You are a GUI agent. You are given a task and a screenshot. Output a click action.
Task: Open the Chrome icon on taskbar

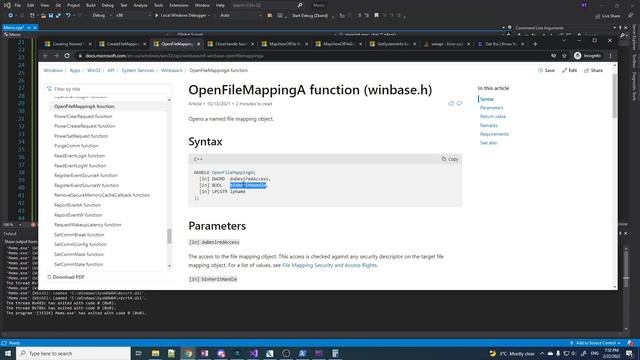188,353
